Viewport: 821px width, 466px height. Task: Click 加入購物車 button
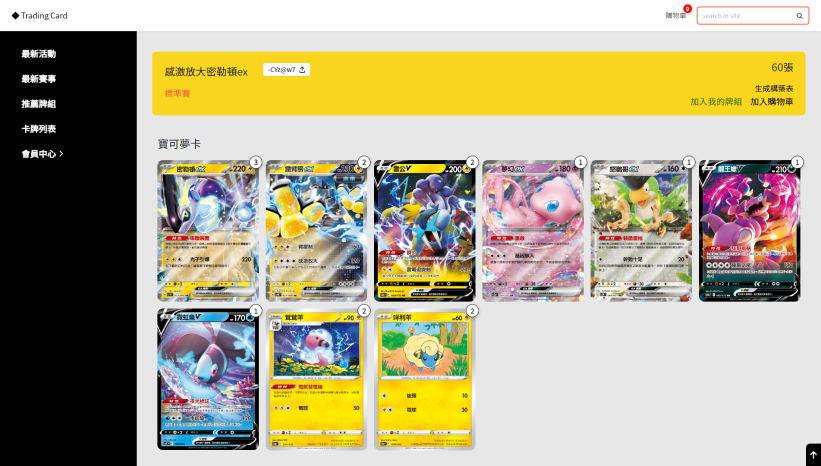(772, 102)
